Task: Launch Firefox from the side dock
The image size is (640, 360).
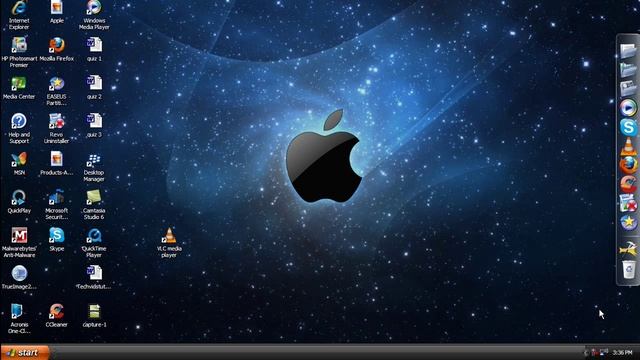Action: (x=628, y=165)
